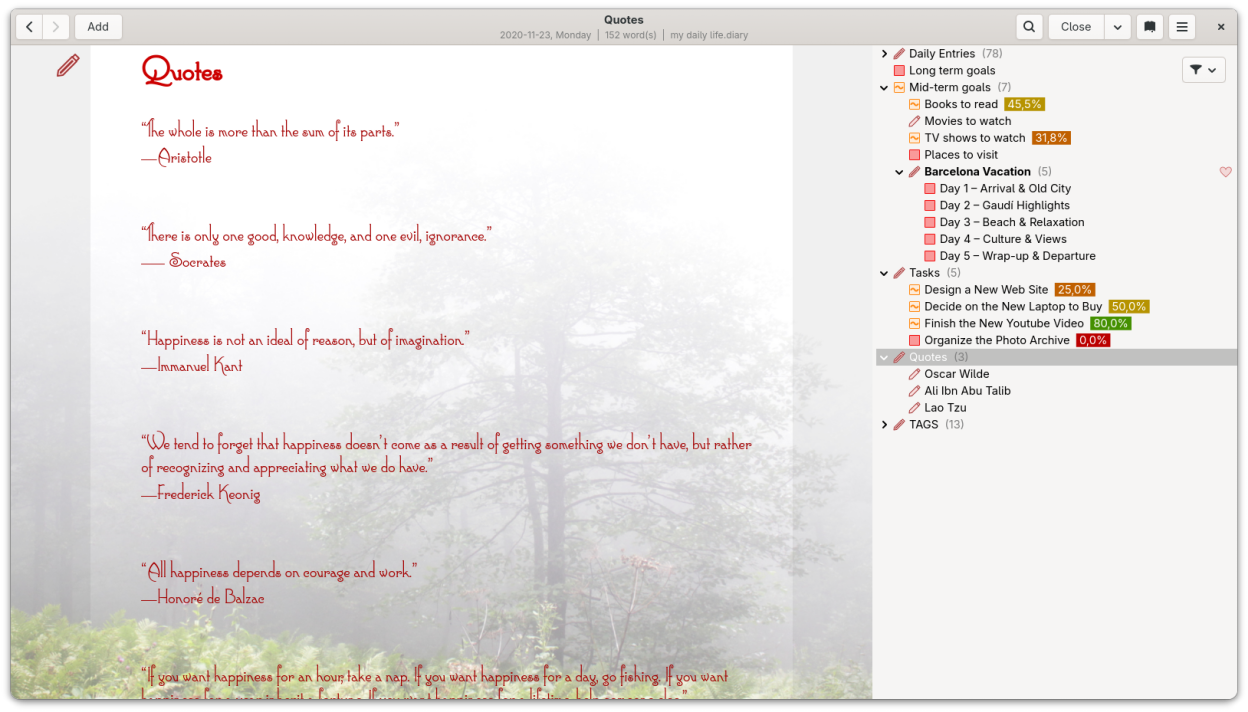
Task: Click the Movies to watch pencil icon
Action: pos(914,121)
